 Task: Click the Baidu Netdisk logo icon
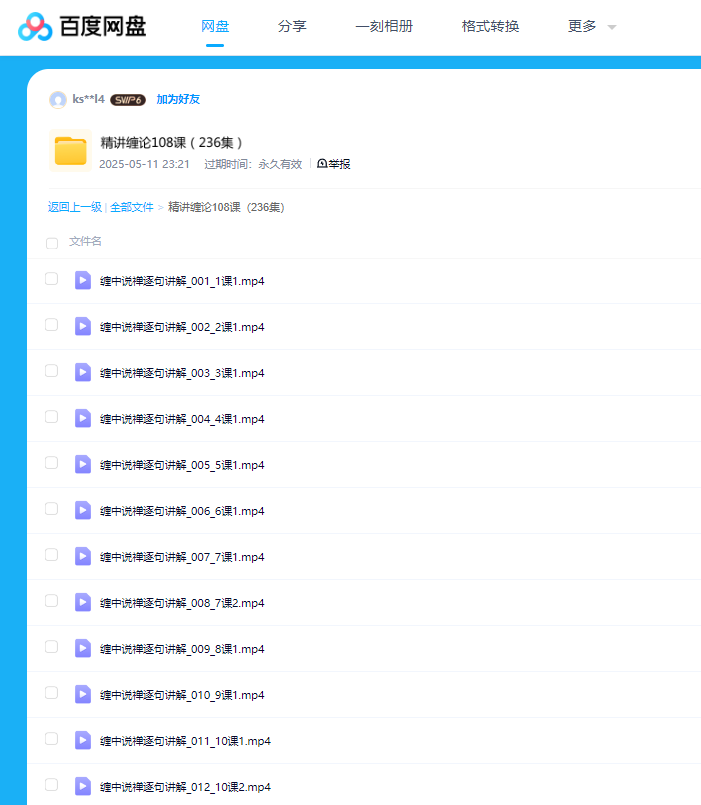(x=36, y=27)
